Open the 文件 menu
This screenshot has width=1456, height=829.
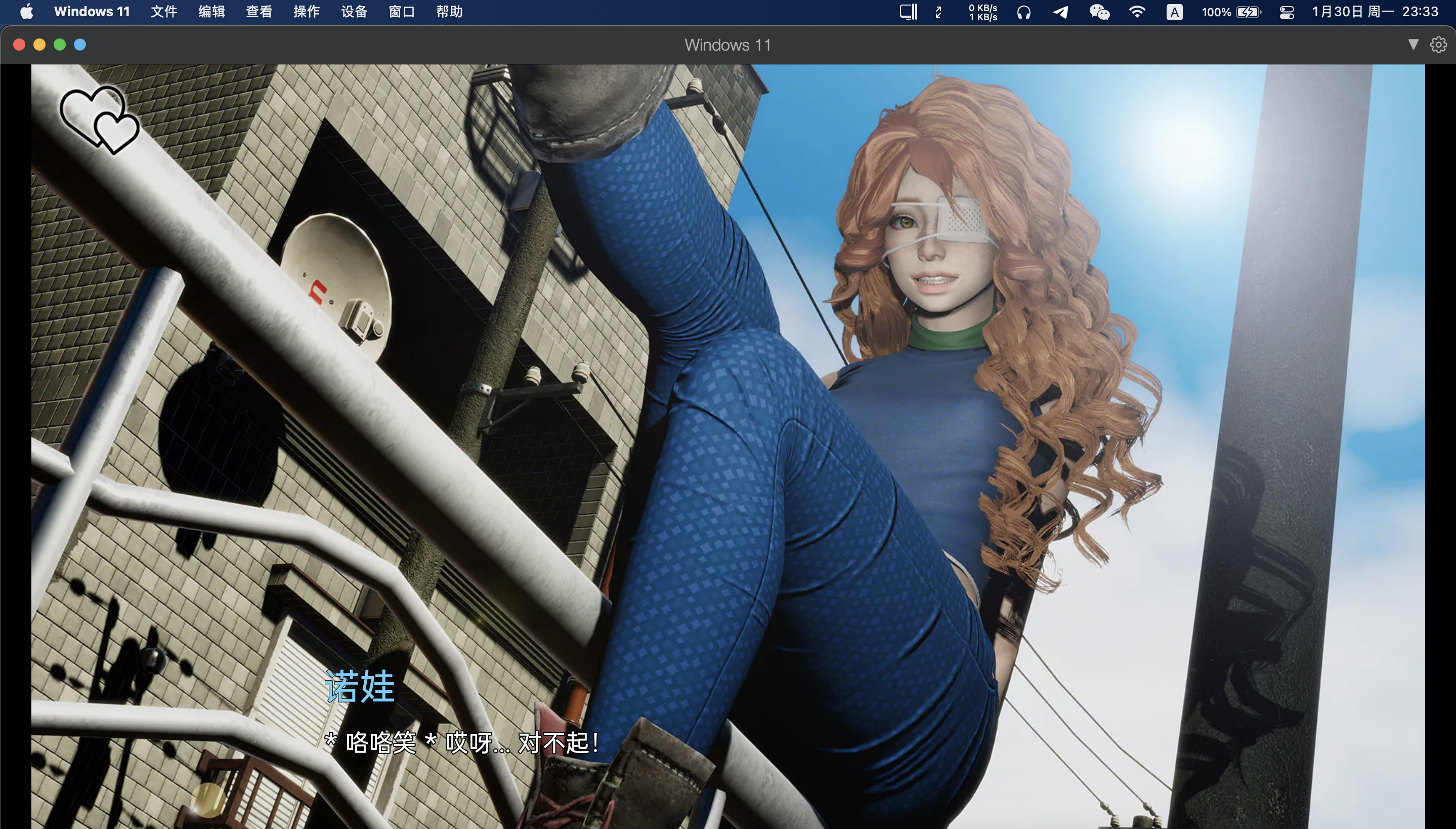(x=164, y=12)
